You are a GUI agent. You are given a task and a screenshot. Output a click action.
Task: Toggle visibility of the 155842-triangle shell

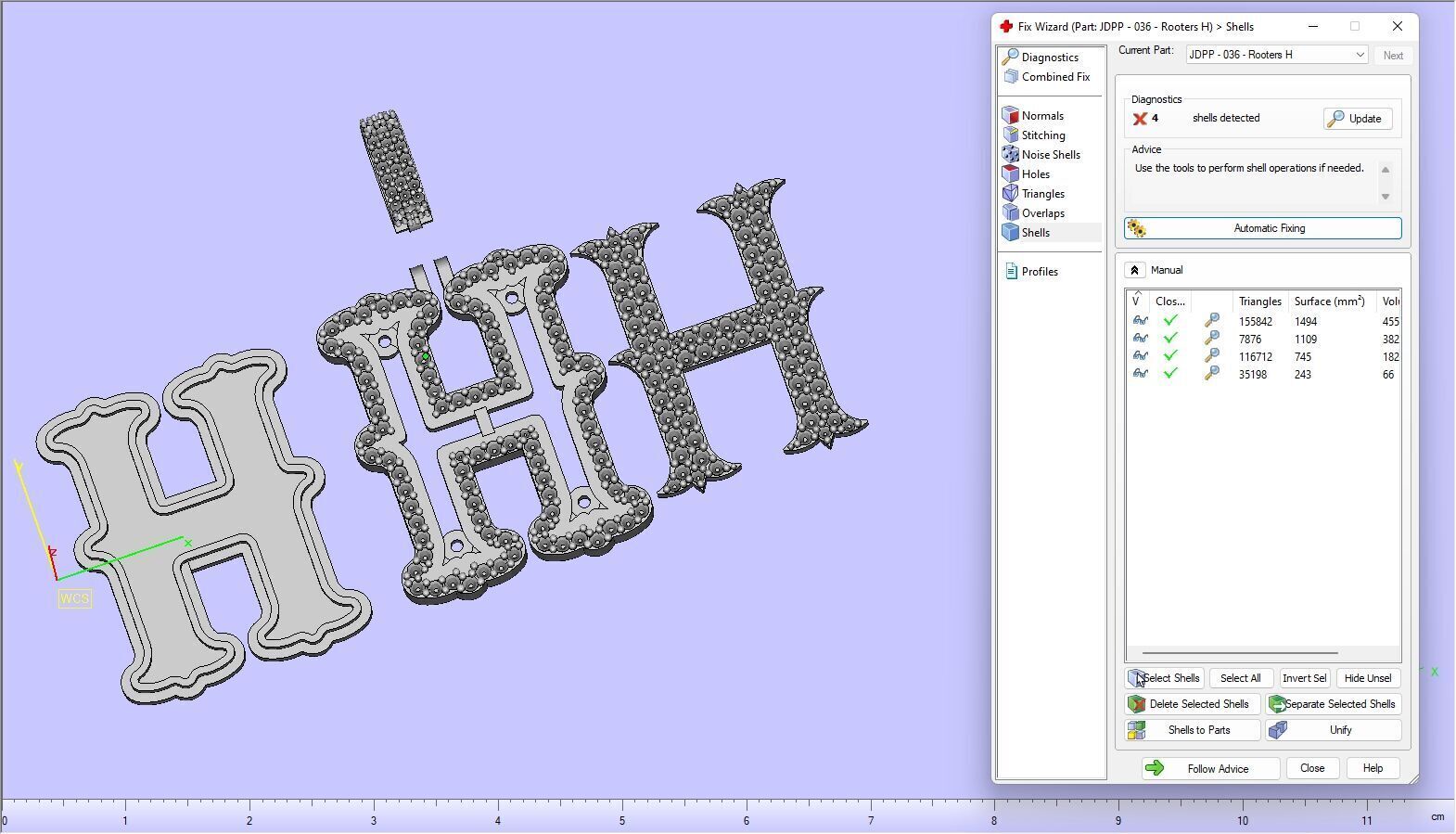click(1140, 321)
